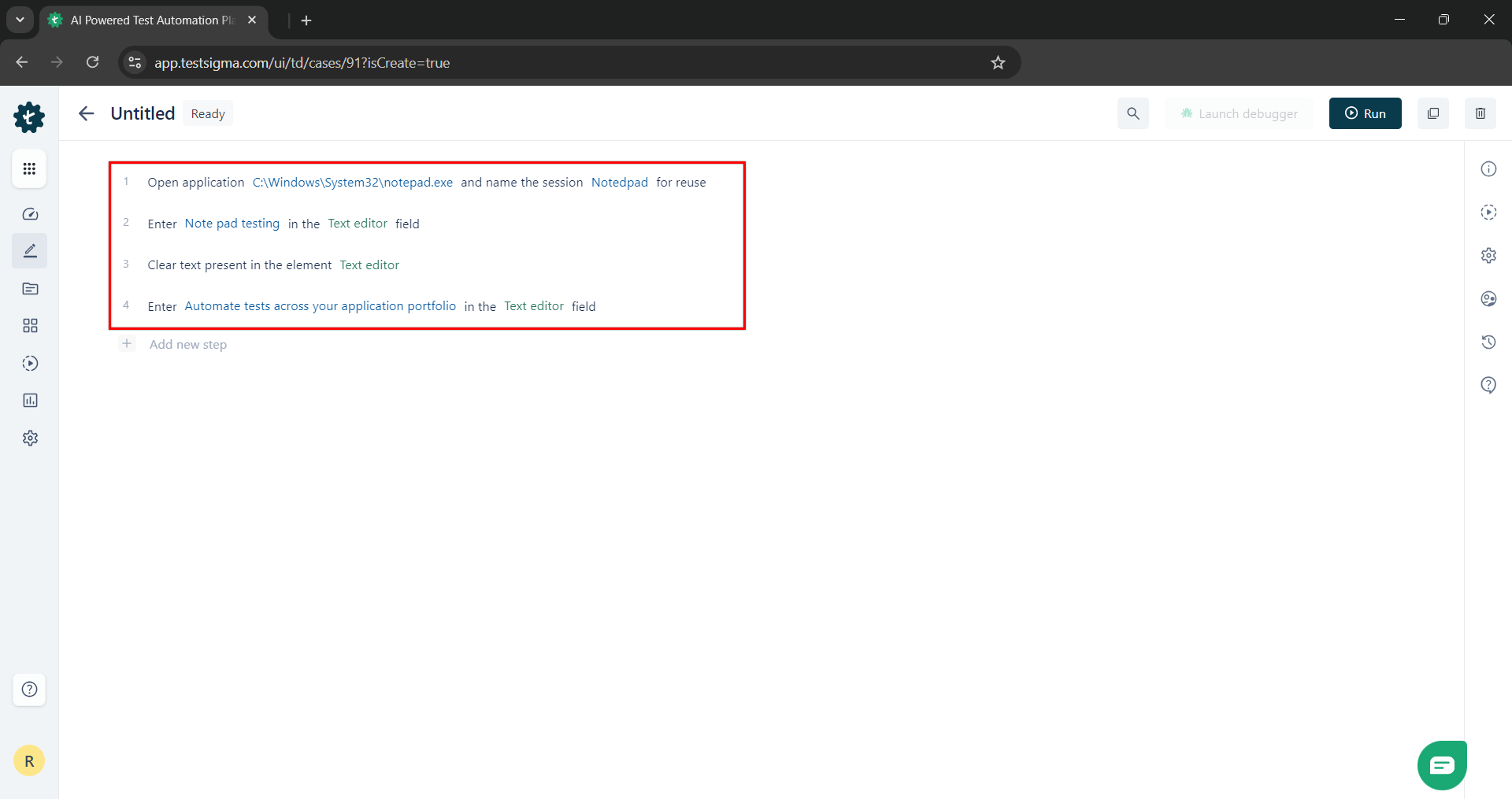Open the test data folder icon in sidebar

30,289
